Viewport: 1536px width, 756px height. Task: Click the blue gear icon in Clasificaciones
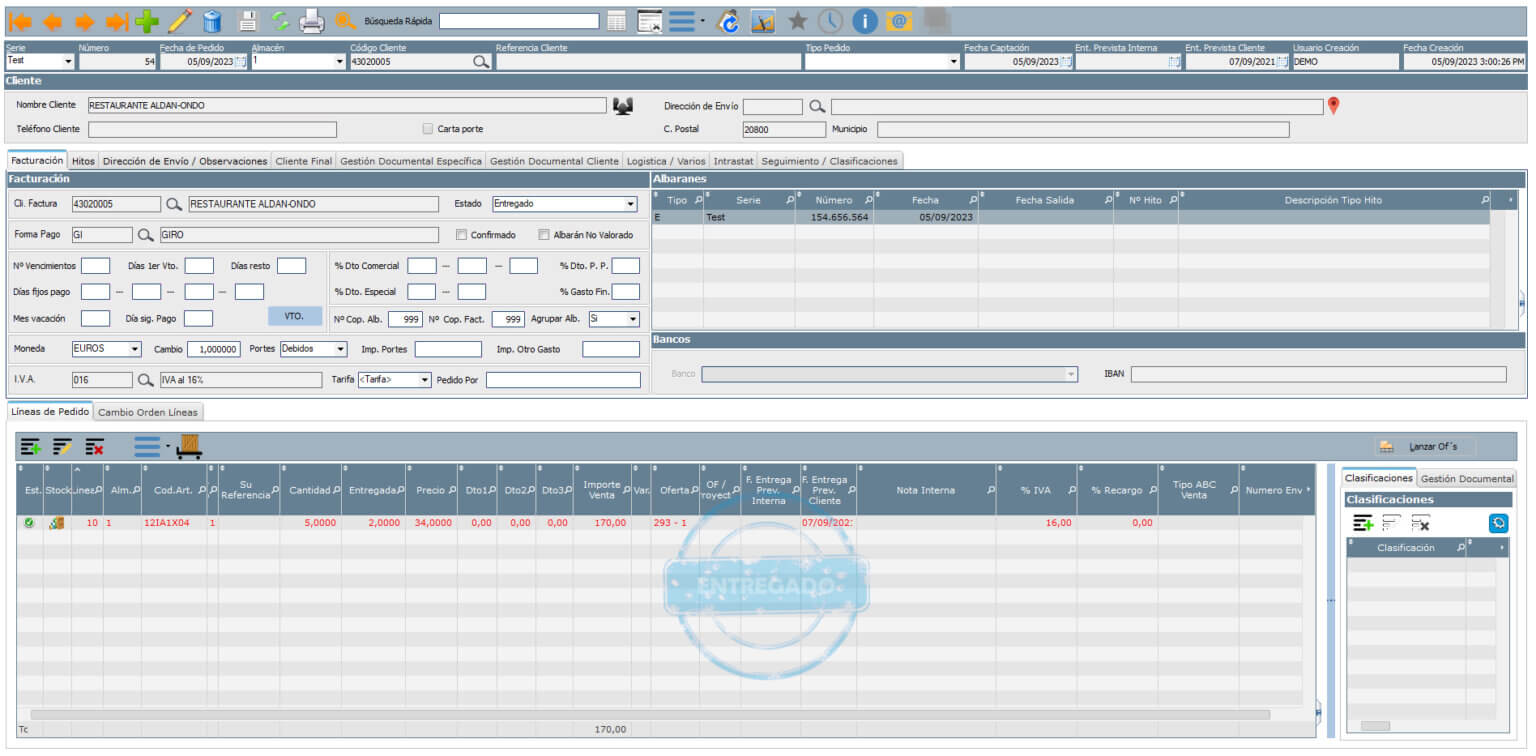click(1498, 522)
